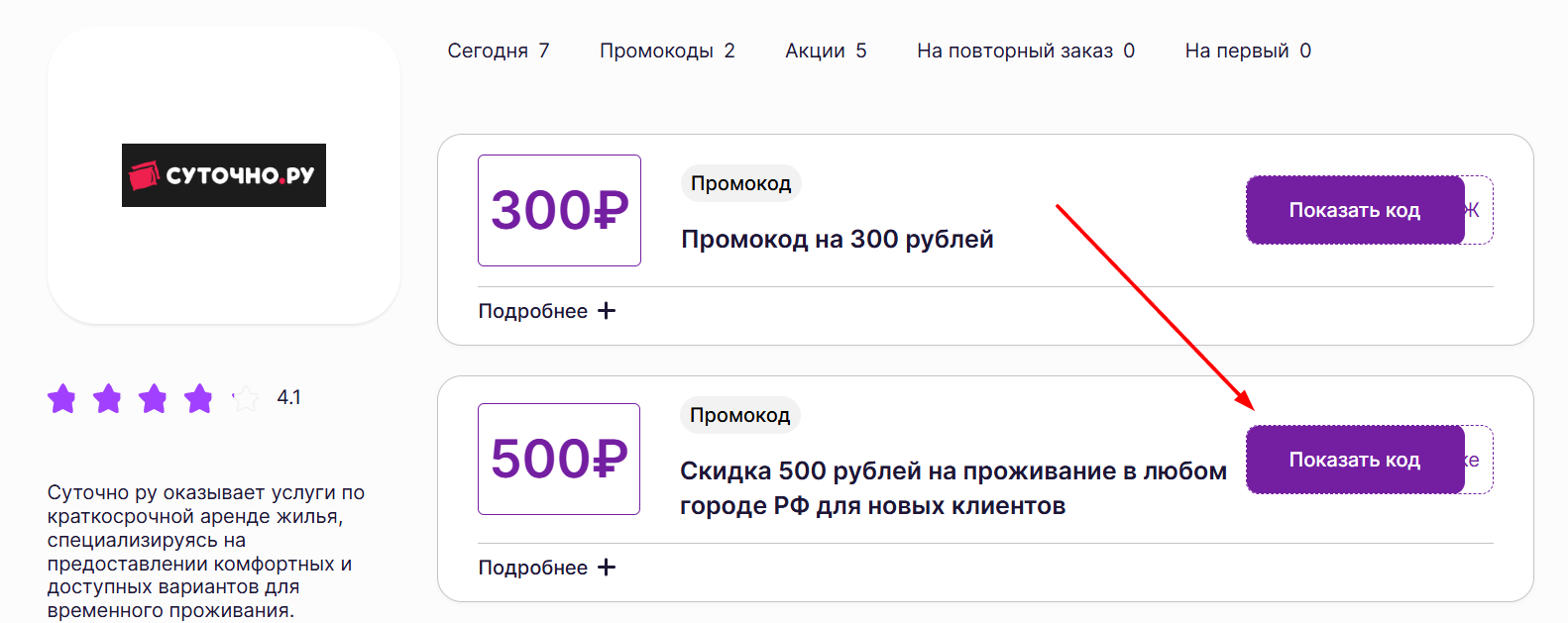Screen dimensions: 1568x623
Task: Click the plus icon next to second Подробнее
Action: 608,567
